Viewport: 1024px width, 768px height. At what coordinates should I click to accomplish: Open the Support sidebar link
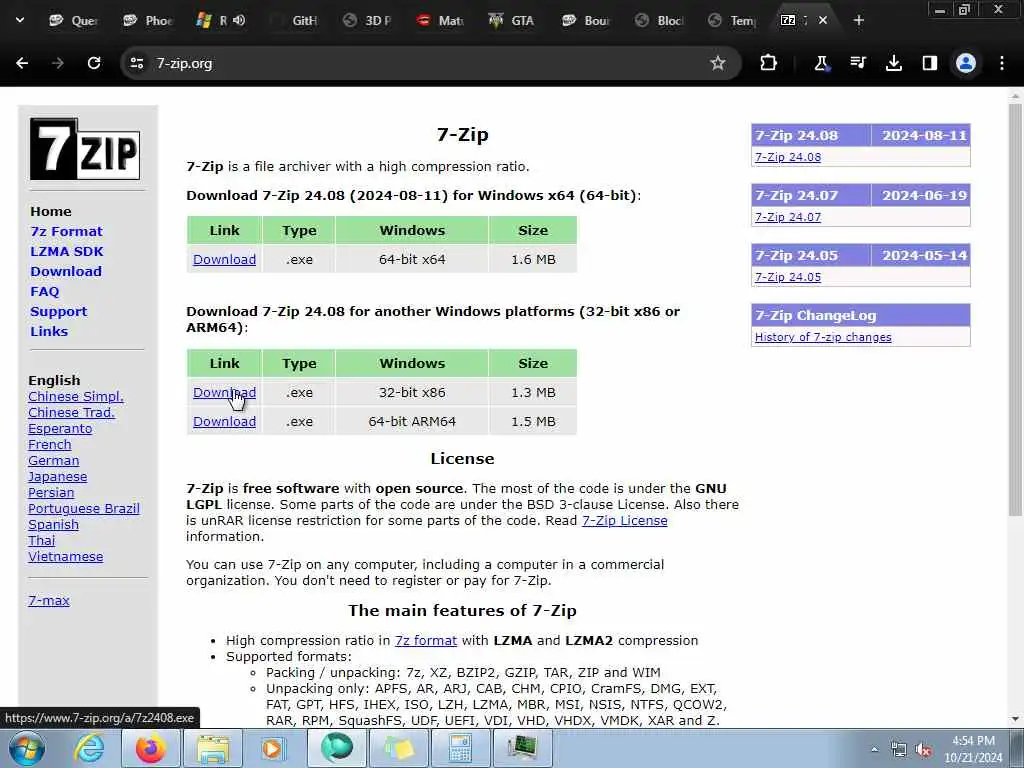(x=58, y=312)
